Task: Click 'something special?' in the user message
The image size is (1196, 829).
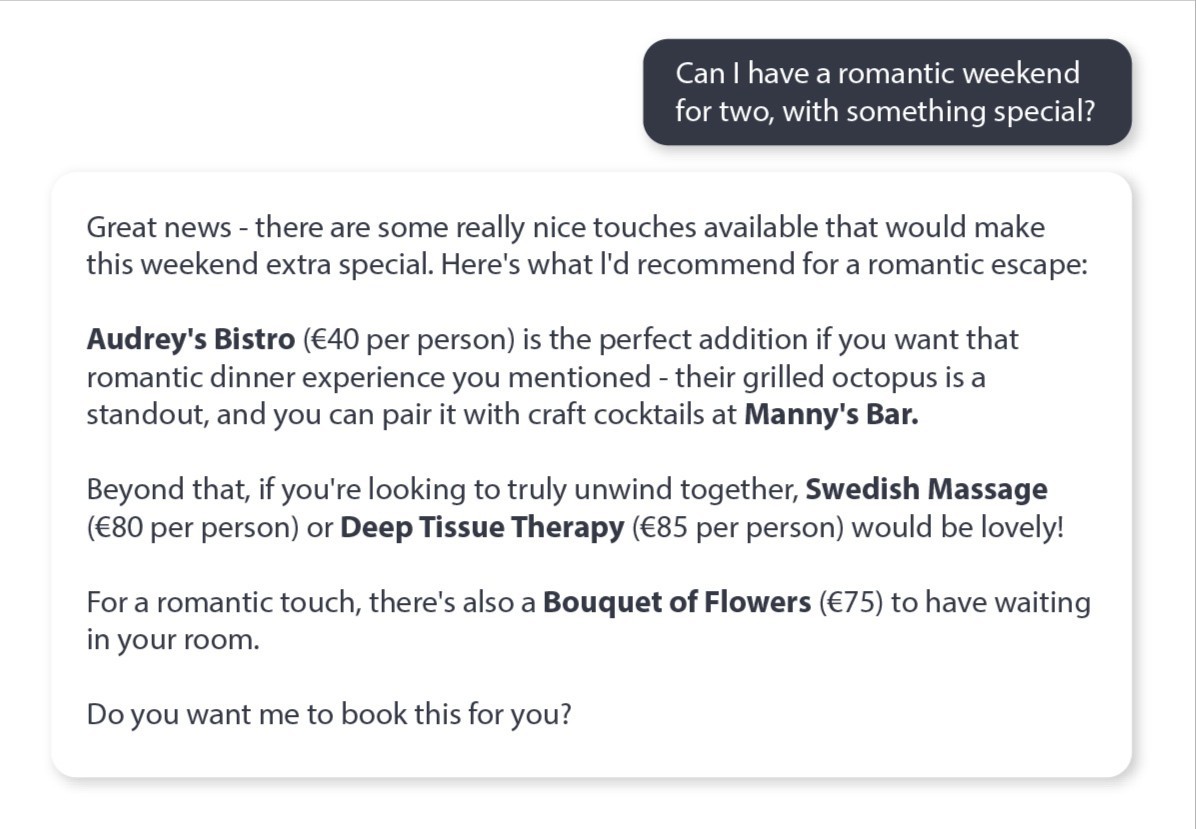Action: [x=970, y=111]
